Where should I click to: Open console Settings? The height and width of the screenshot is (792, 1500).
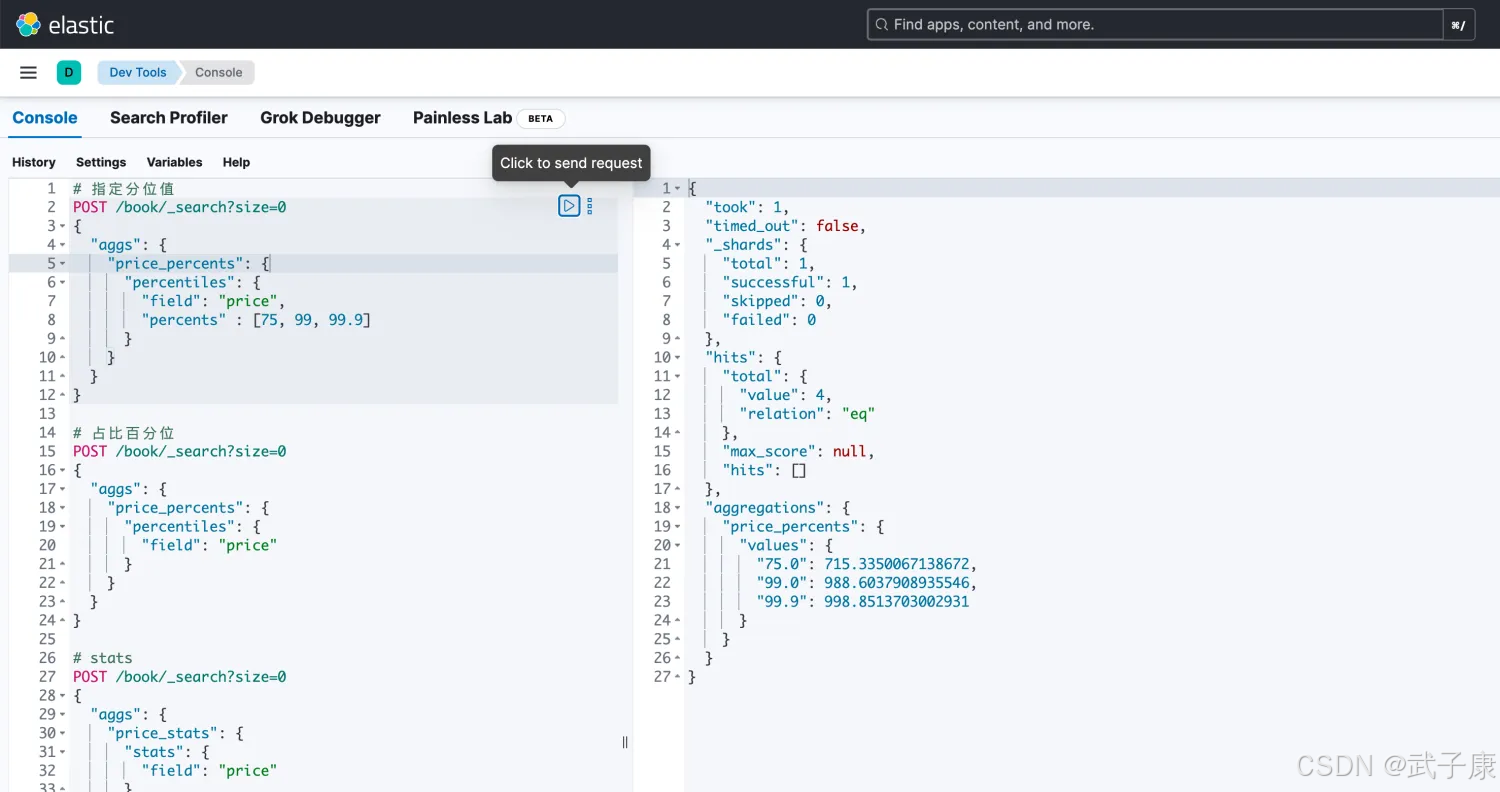(x=101, y=162)
